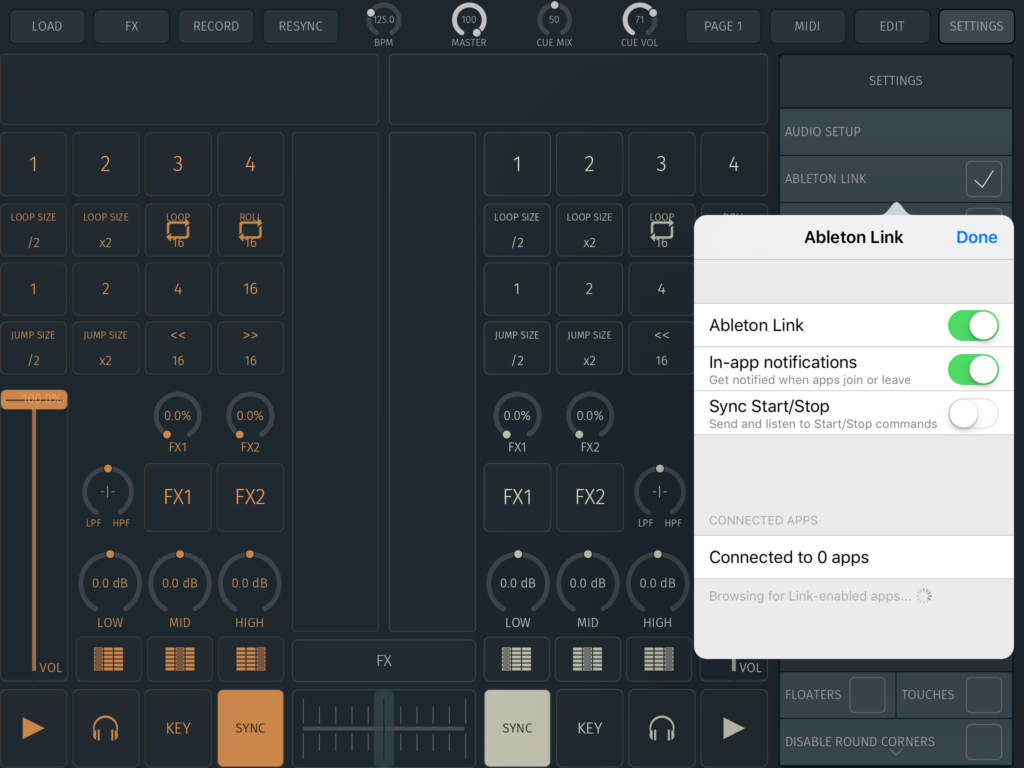Open the SETTINGS tab at top right
This screenshot has height=768, width=1024.
(x=976, y=26)
